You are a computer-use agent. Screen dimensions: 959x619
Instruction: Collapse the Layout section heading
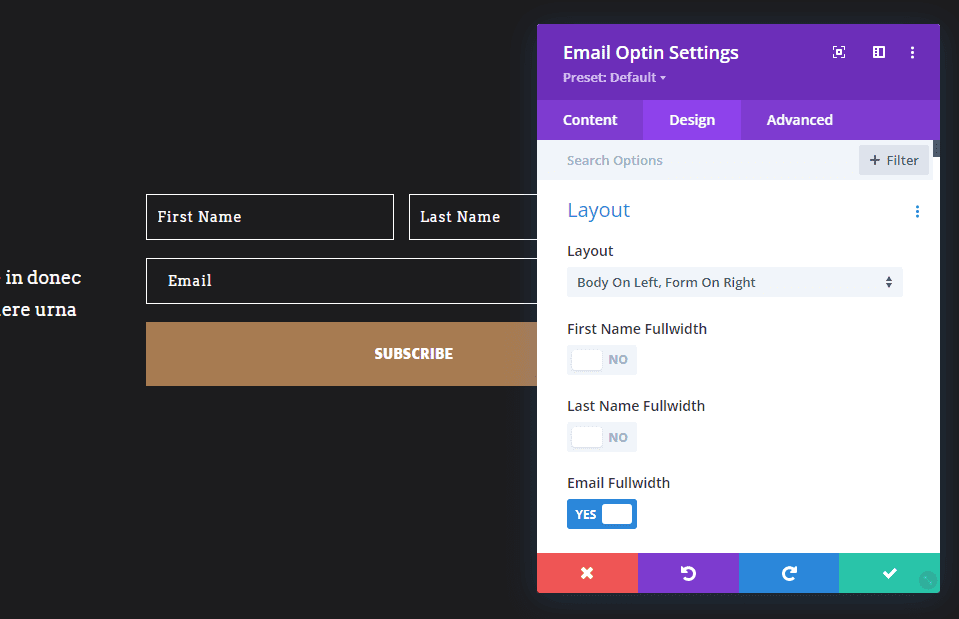(598, 210)
